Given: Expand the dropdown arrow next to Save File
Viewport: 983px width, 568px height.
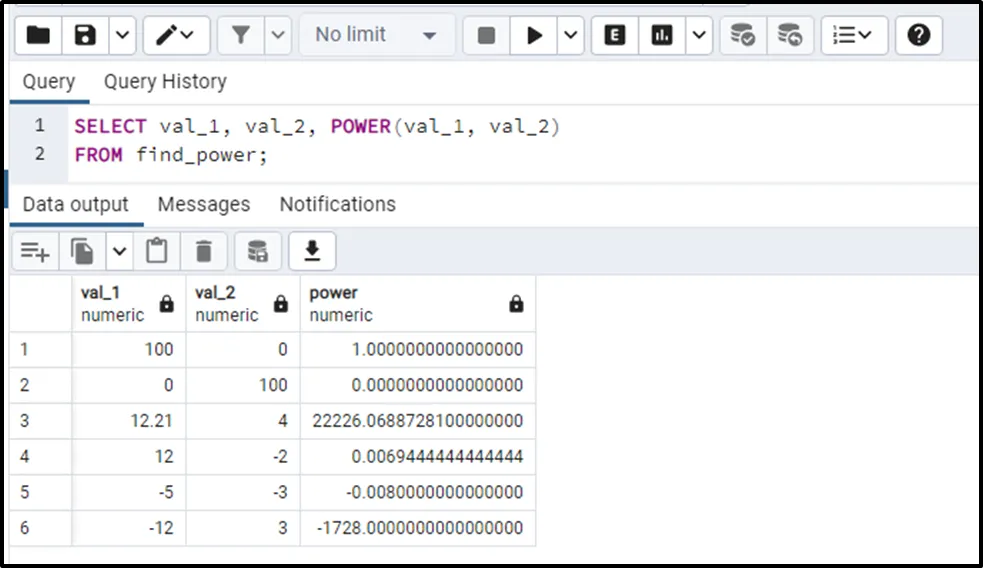Looking at the screenshot, I should tap(121, 36).
